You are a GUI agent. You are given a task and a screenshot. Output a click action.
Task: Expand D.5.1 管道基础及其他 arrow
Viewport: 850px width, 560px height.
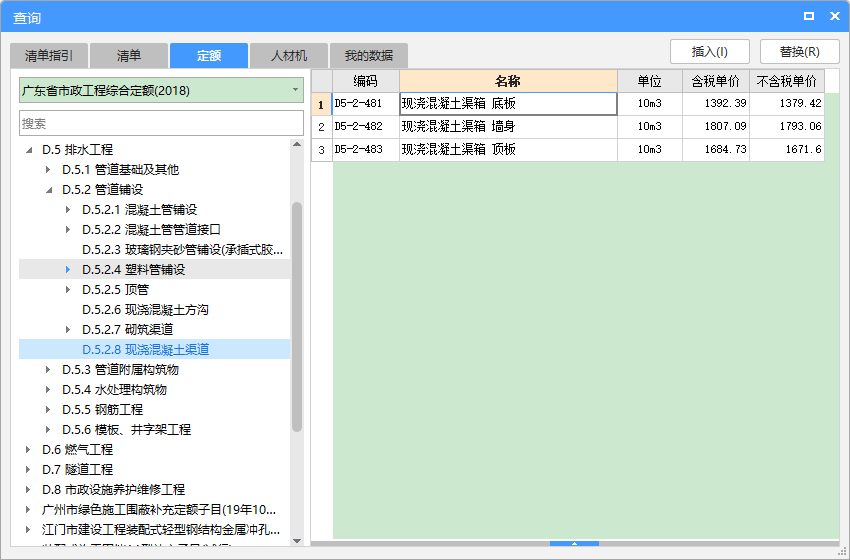(48, 170)
